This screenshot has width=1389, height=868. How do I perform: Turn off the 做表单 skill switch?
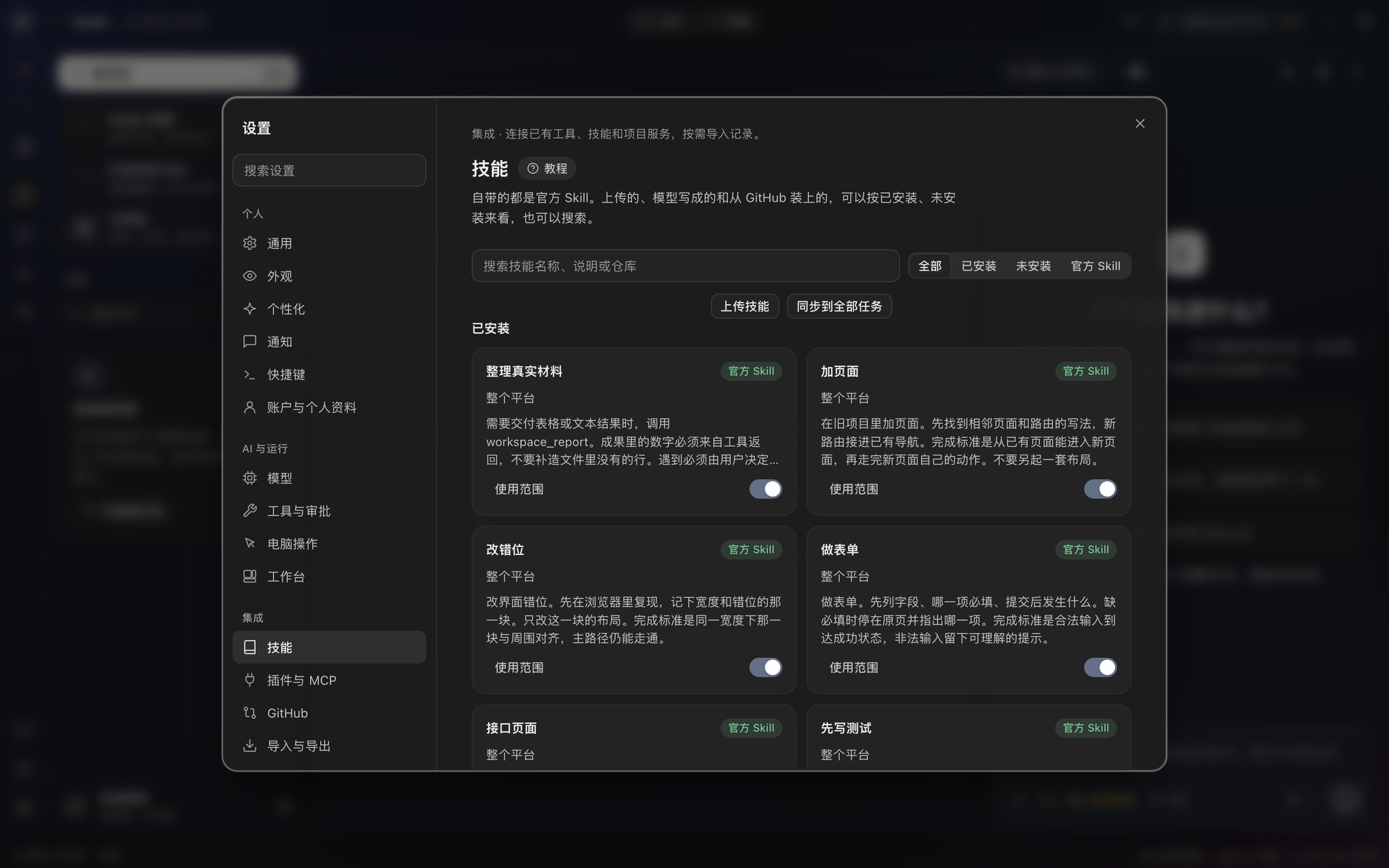1100,667
